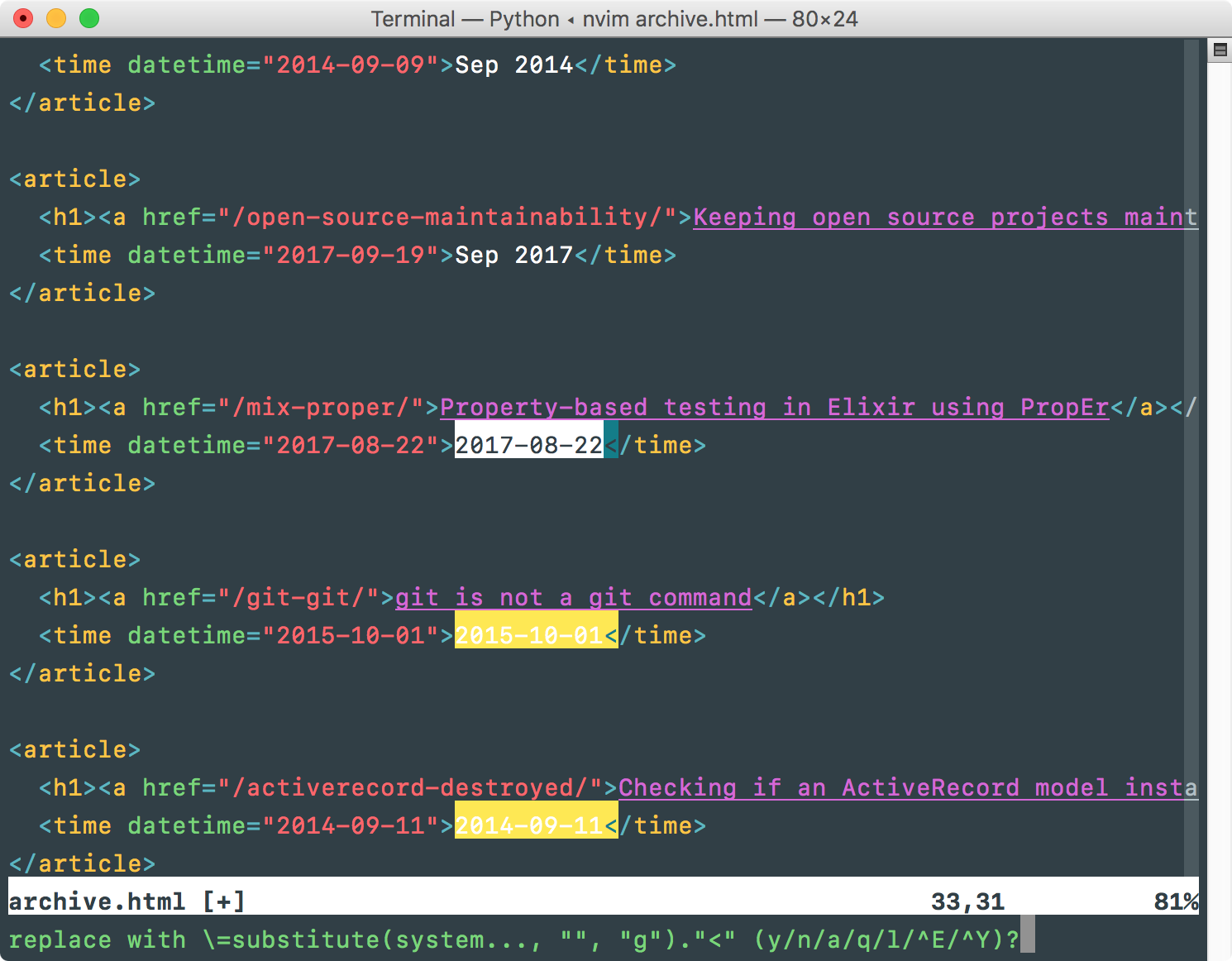The height and width of the screenshot is (961, 1232).
Task: Click the <article> tag above the git-git entry
Action: [75, 559]
